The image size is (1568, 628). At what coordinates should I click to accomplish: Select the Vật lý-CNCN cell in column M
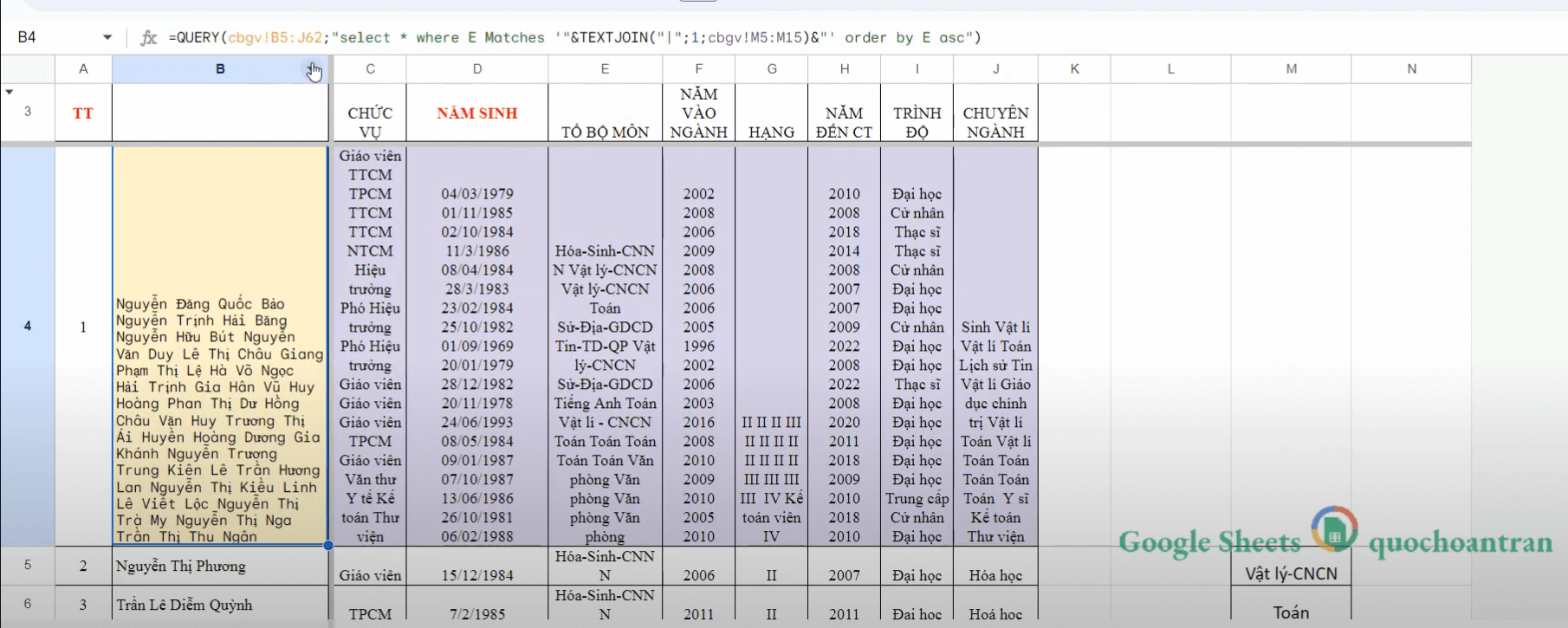pyautogui.click(x=1291, y=573)
